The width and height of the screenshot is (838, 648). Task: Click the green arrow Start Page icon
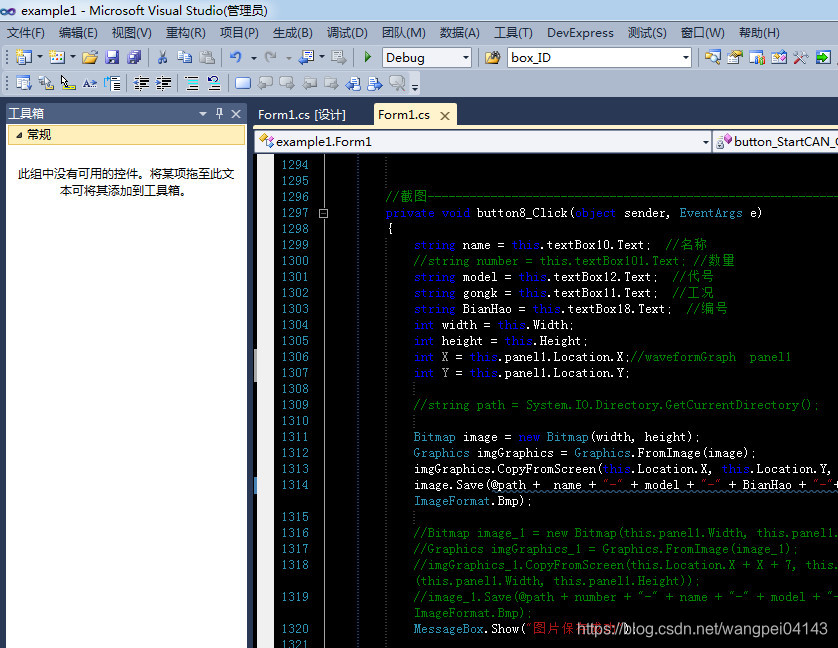click(x=823, y=57)
